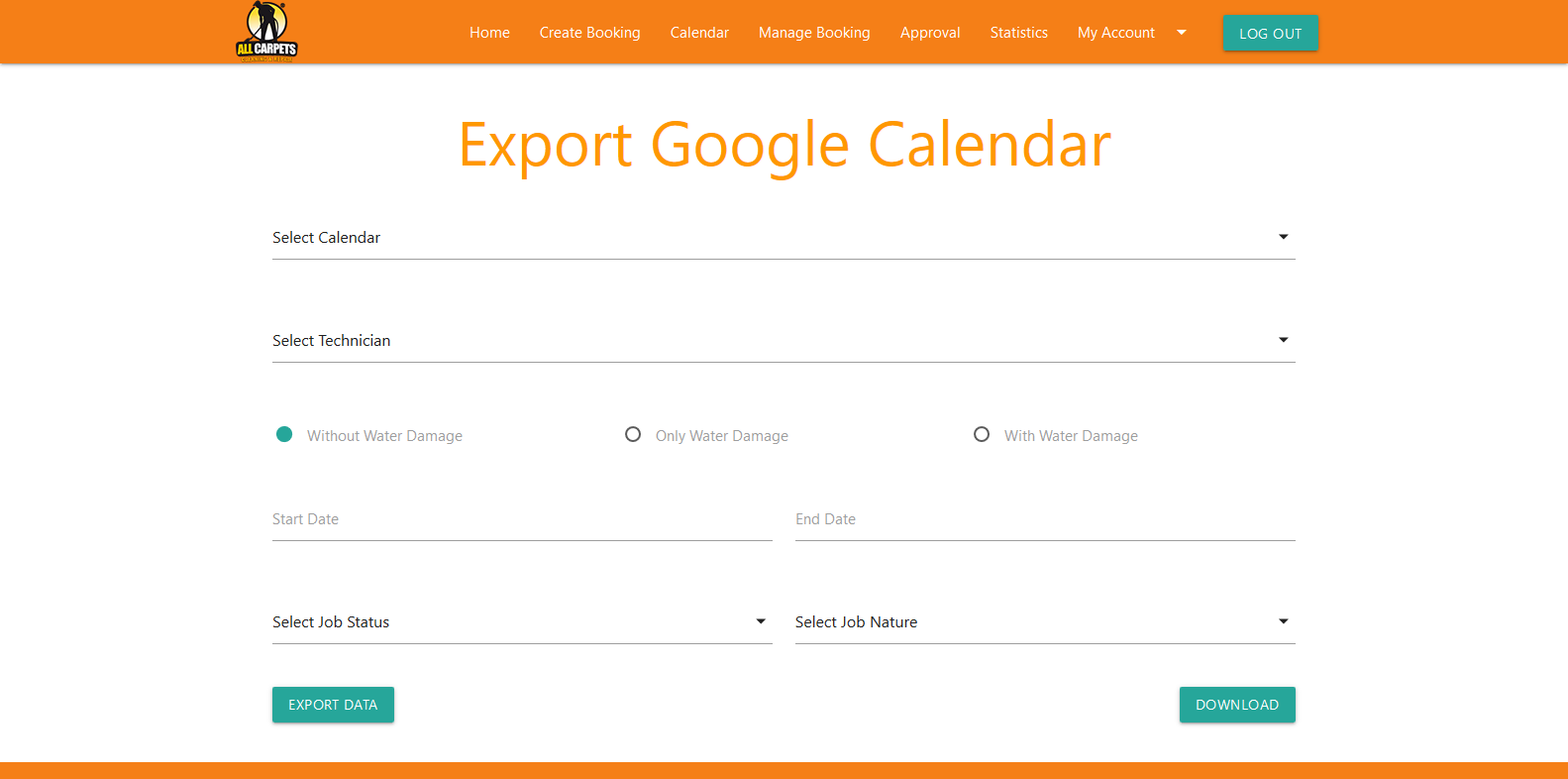
Task: Open Create Booking from the navbar
Action: tap(589, 33)
